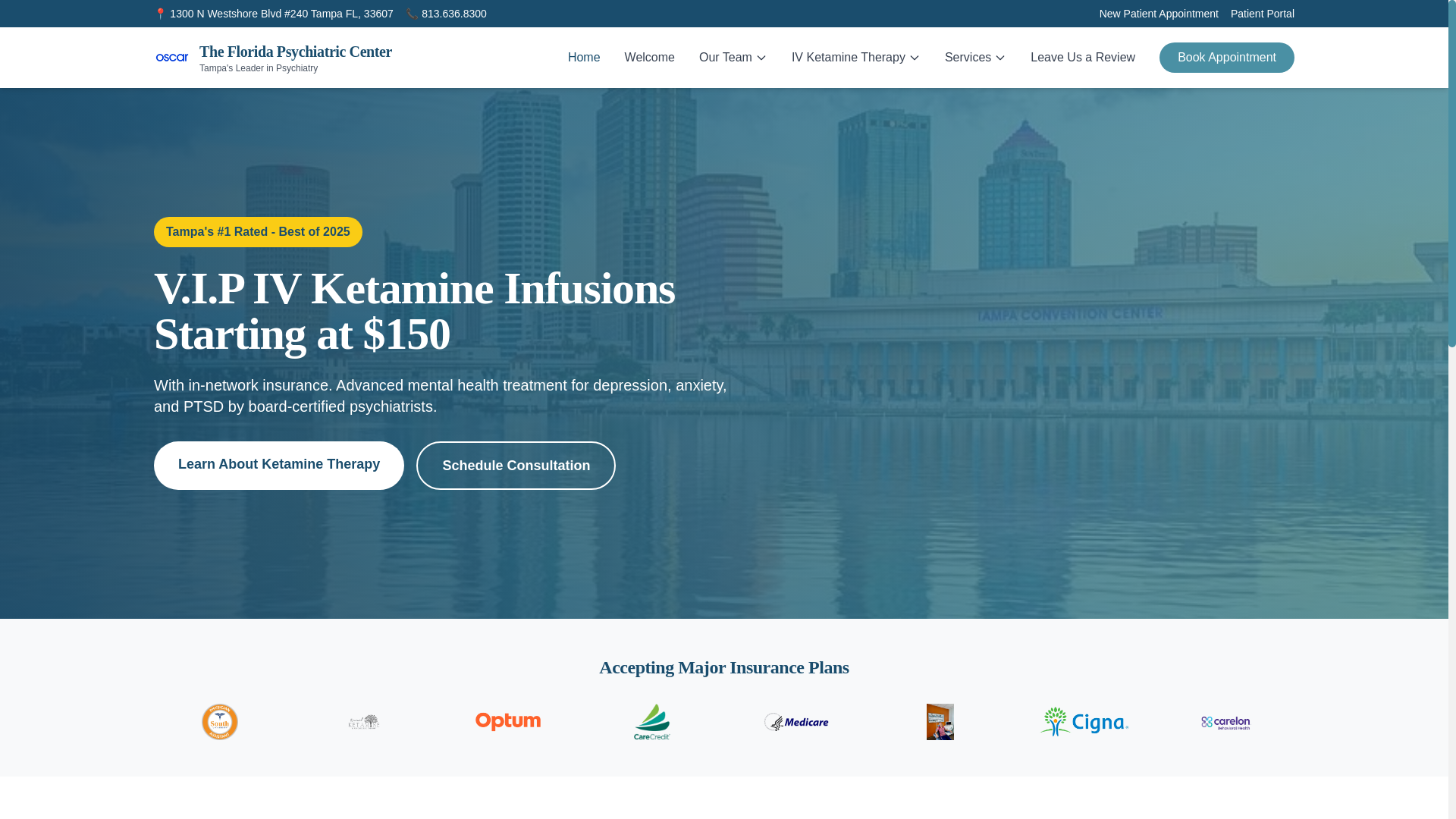Click the 1300 N Westshore Blvd address link
Screen dimensions: 1456x819
(x=281, y=14)
